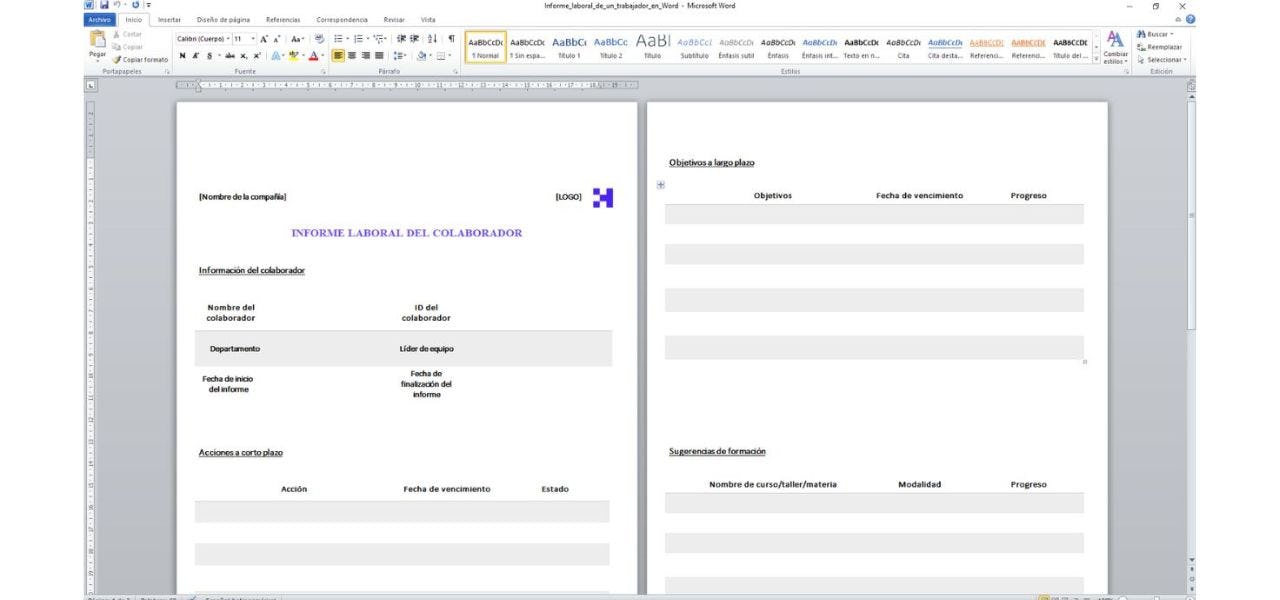Select the Aumentar sangría (increase indent) icon
The height and width of the screenshot is (600, 1280).
[x=415, y=38]
